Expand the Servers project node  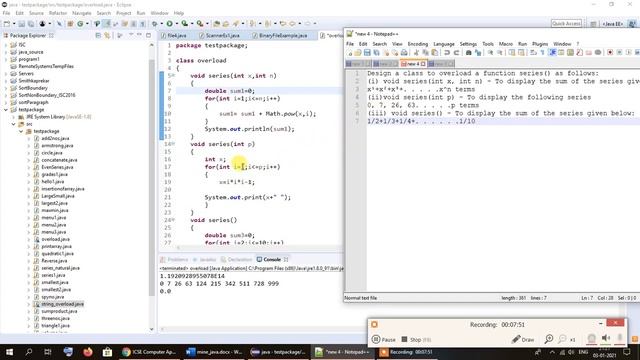tap(6, 73)
